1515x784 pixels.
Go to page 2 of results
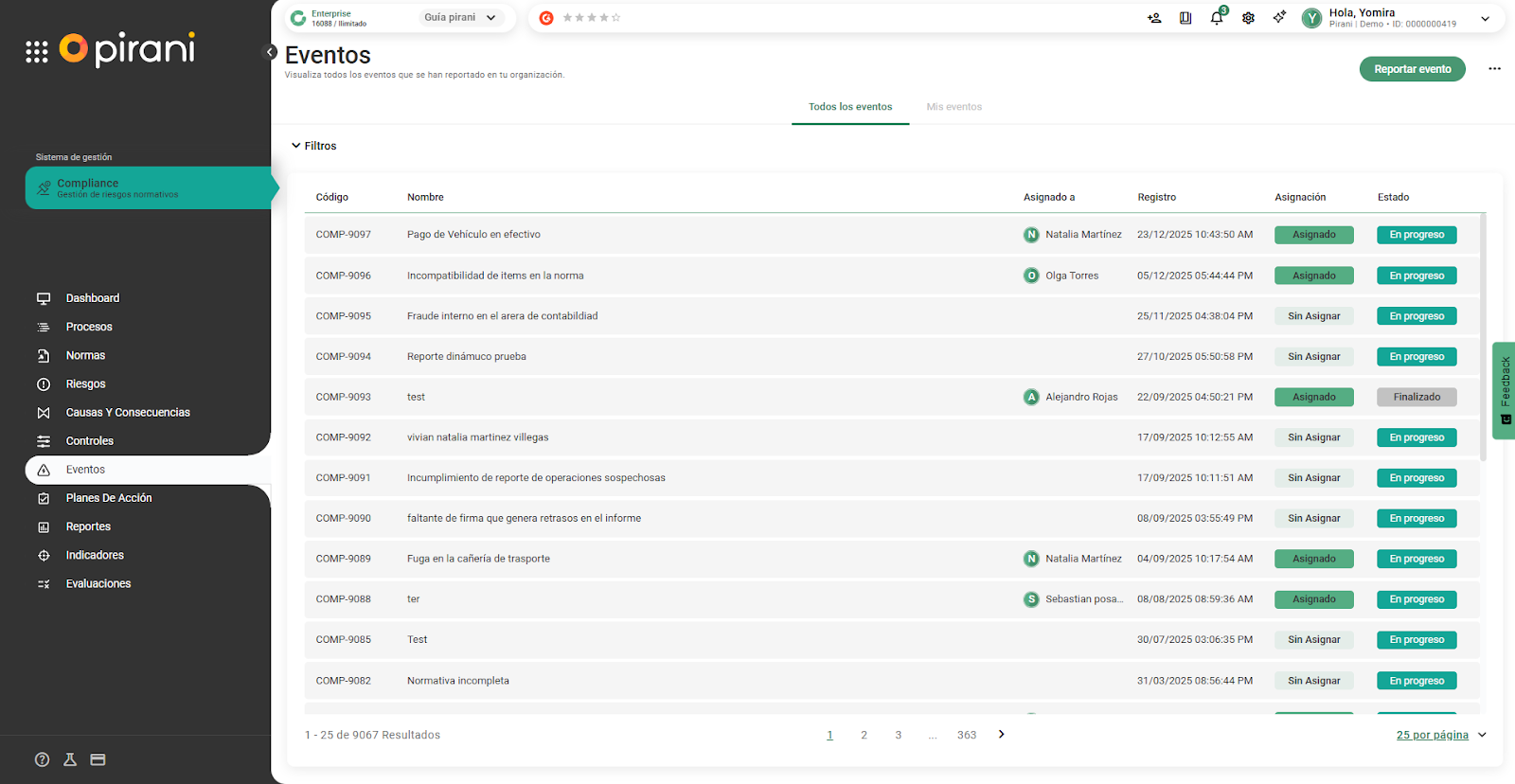point(864,735)
